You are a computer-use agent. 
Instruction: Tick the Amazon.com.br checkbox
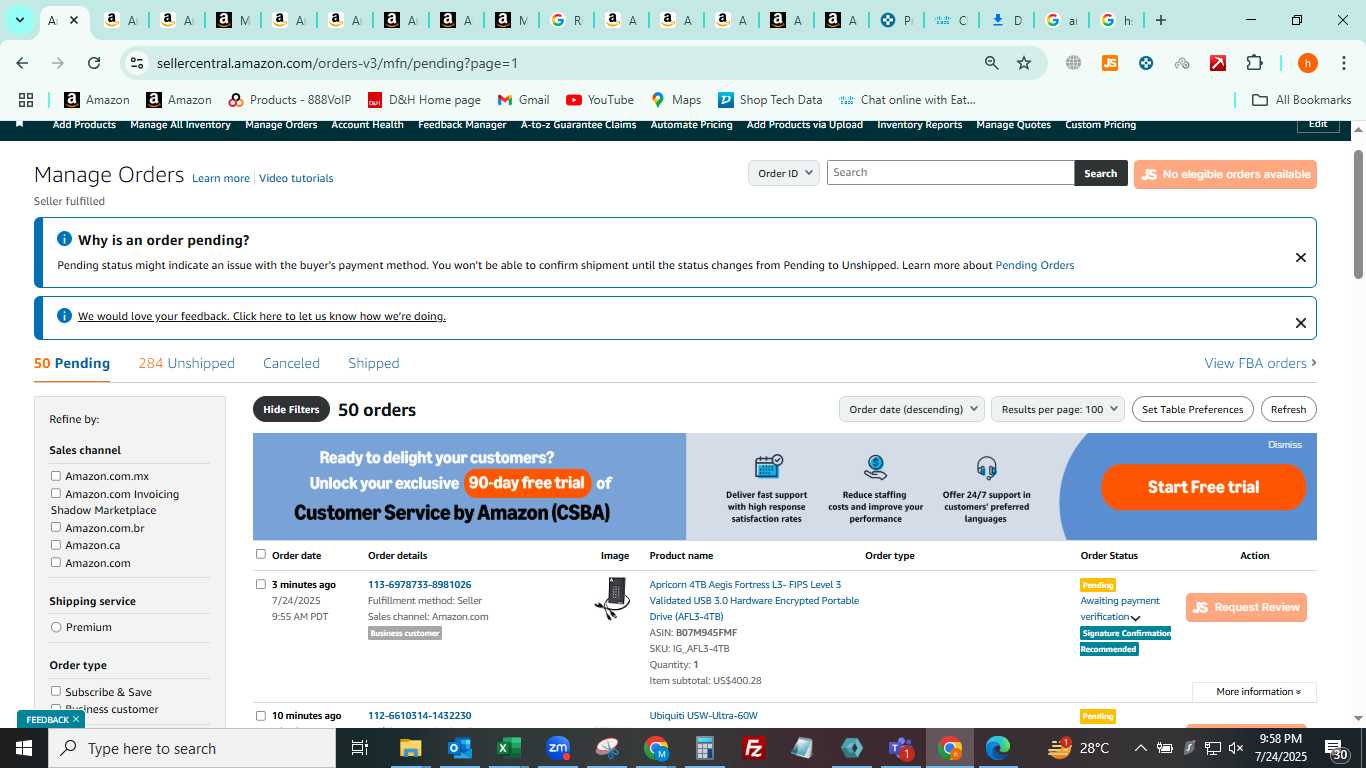tap(56, 527)
